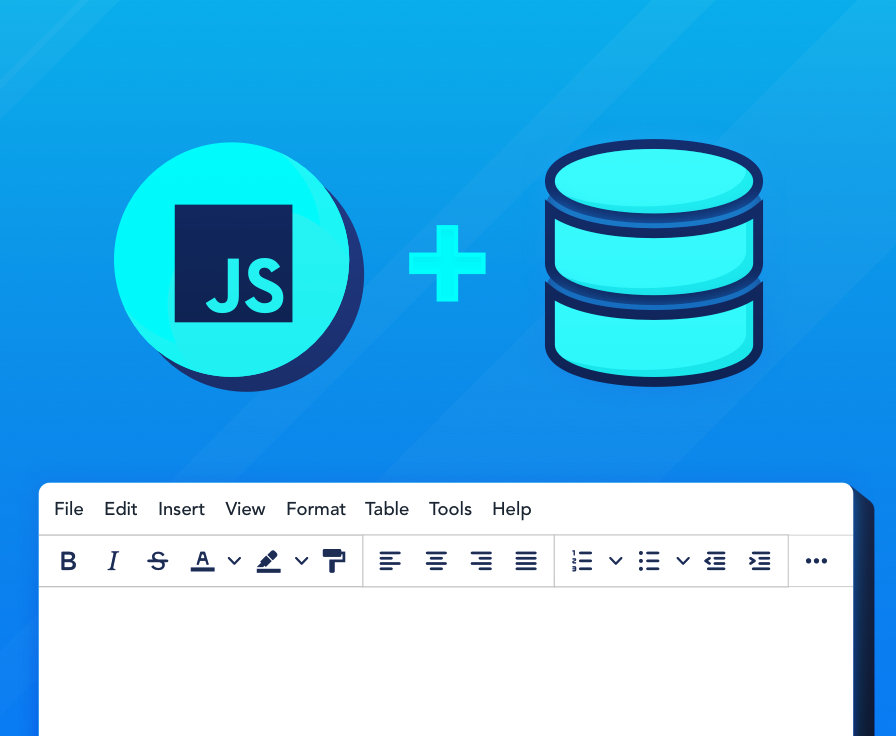Viewport: 896px width, 736px height.
Task: Apply justified text alignment
Action: [x=526, y=561]
